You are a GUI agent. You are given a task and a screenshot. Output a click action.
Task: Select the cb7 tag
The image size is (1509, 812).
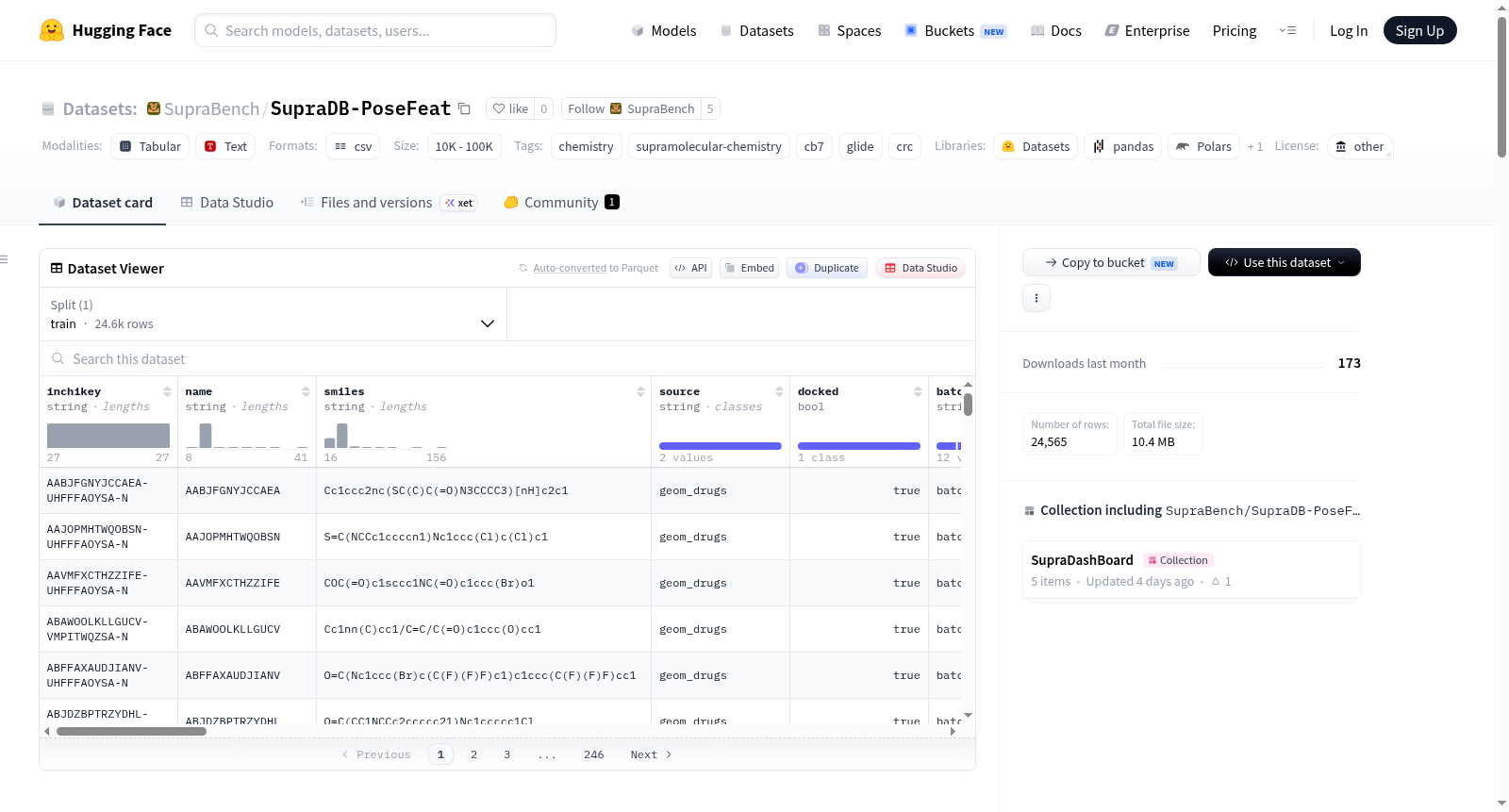814,146
